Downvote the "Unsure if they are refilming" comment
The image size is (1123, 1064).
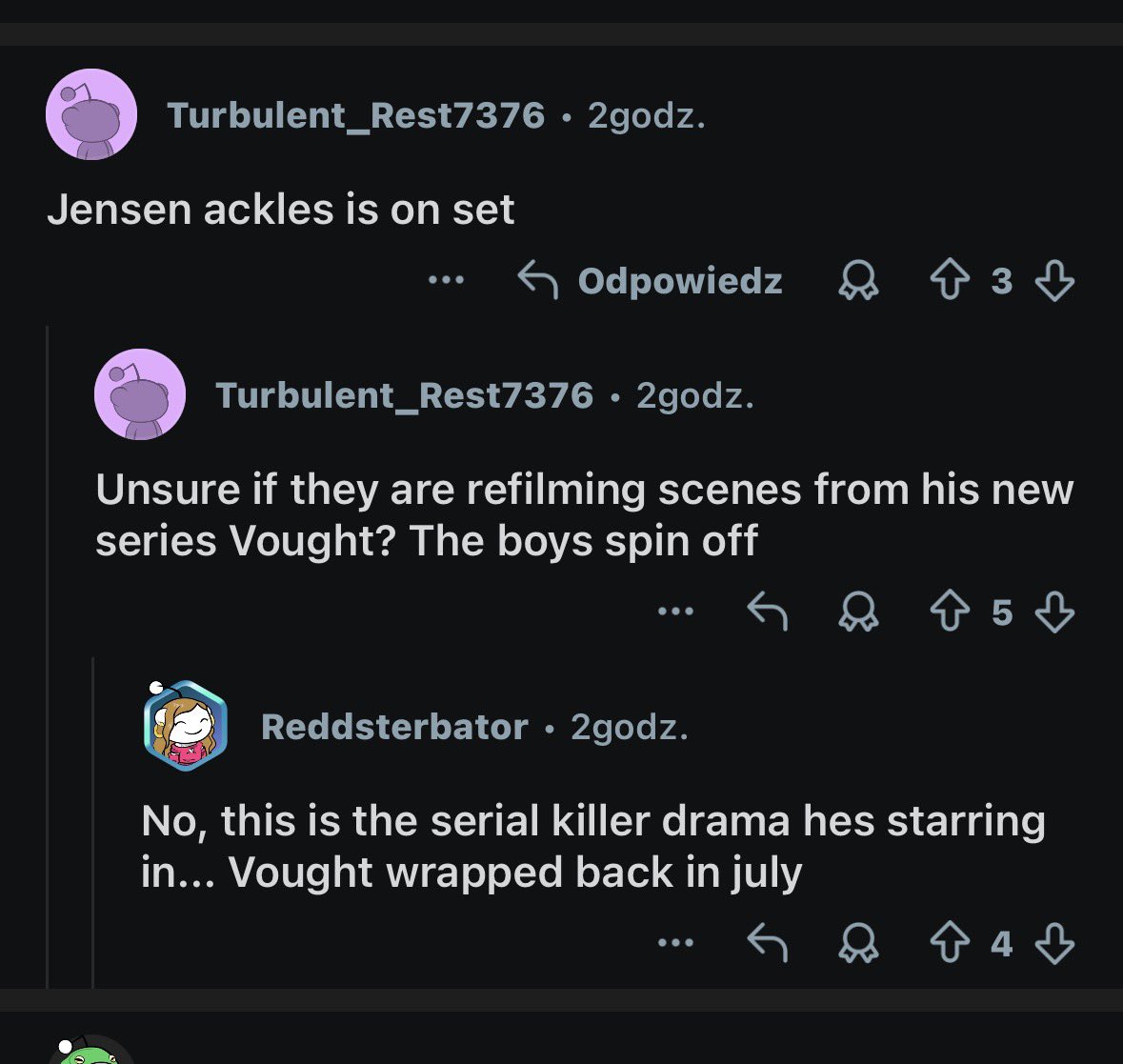point(1054,611)
